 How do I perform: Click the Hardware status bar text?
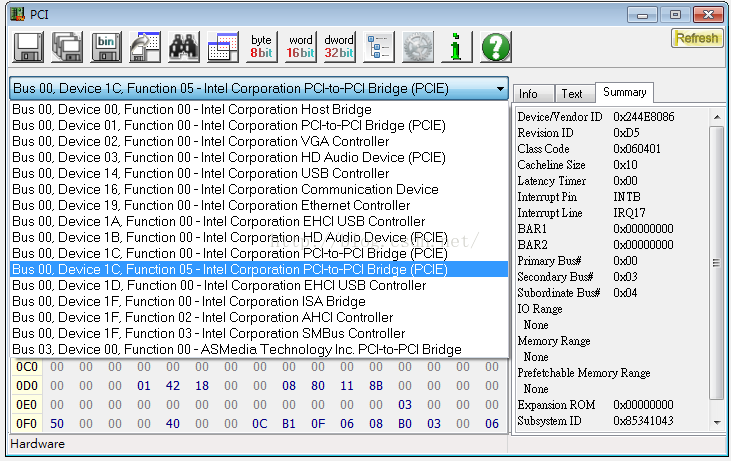click(37, 444)
